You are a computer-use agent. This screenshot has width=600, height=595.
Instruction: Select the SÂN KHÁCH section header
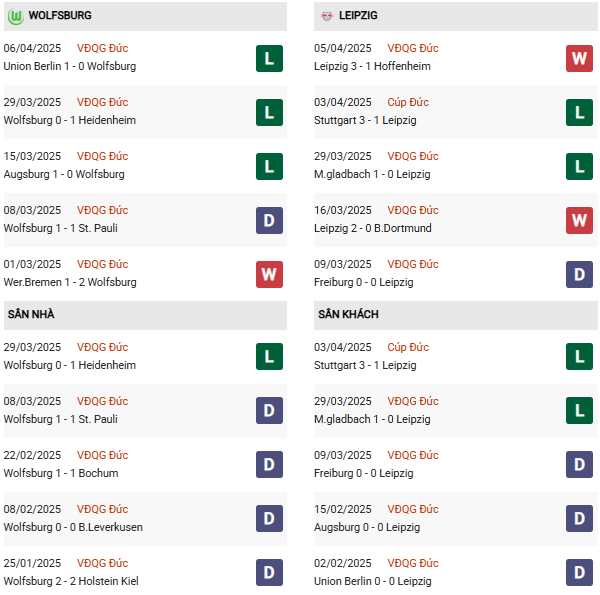pos(348,315)
